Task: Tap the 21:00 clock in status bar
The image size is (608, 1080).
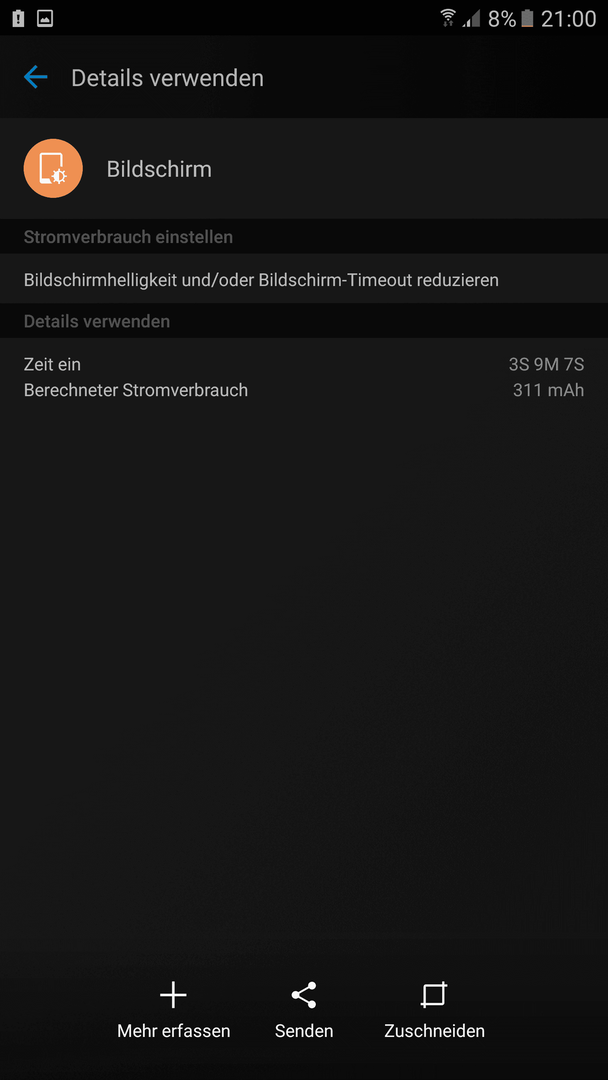Action: click(x=568, y=19)
